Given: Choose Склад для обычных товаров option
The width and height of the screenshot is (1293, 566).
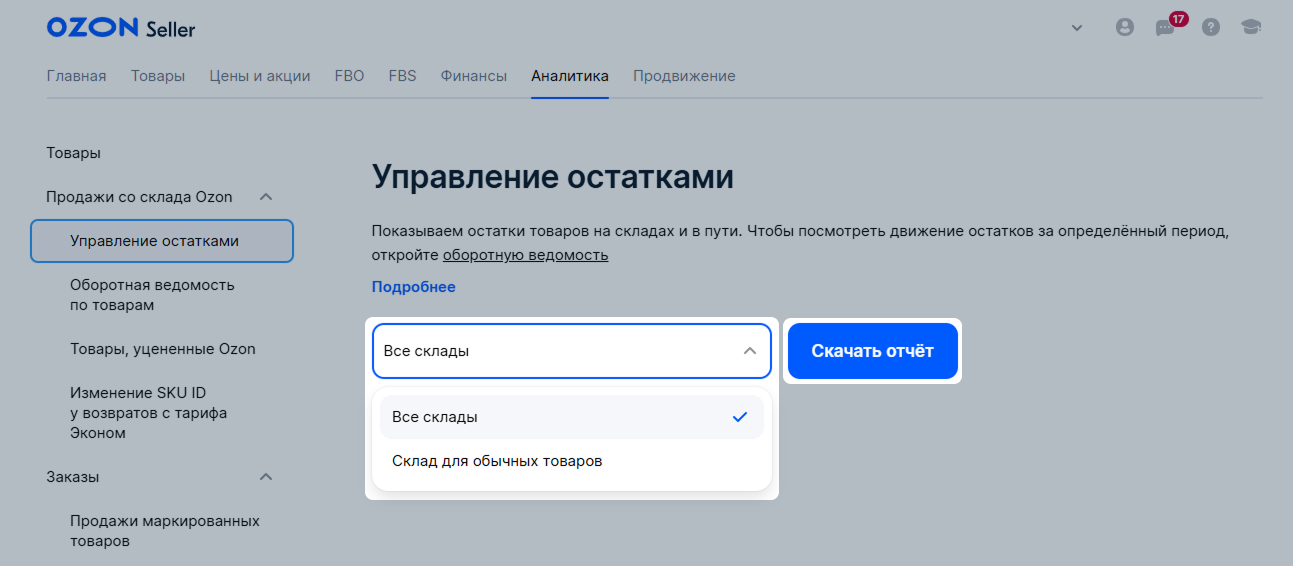Looking at the screenshot, I should pos(572,461).
